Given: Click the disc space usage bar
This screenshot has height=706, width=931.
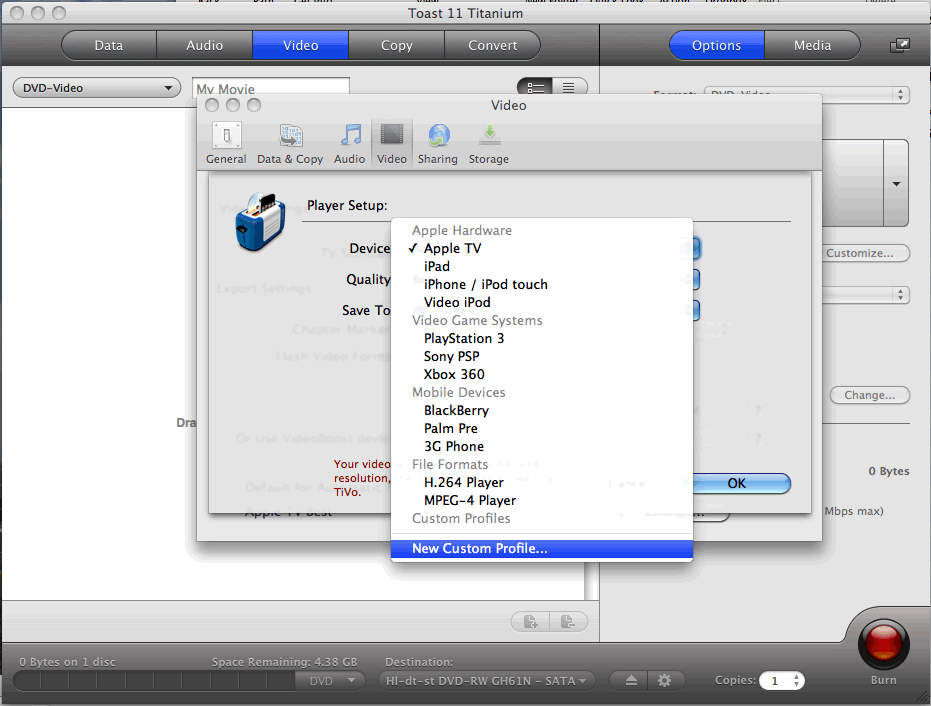Looking at the screenshot, I should point(154,681).
